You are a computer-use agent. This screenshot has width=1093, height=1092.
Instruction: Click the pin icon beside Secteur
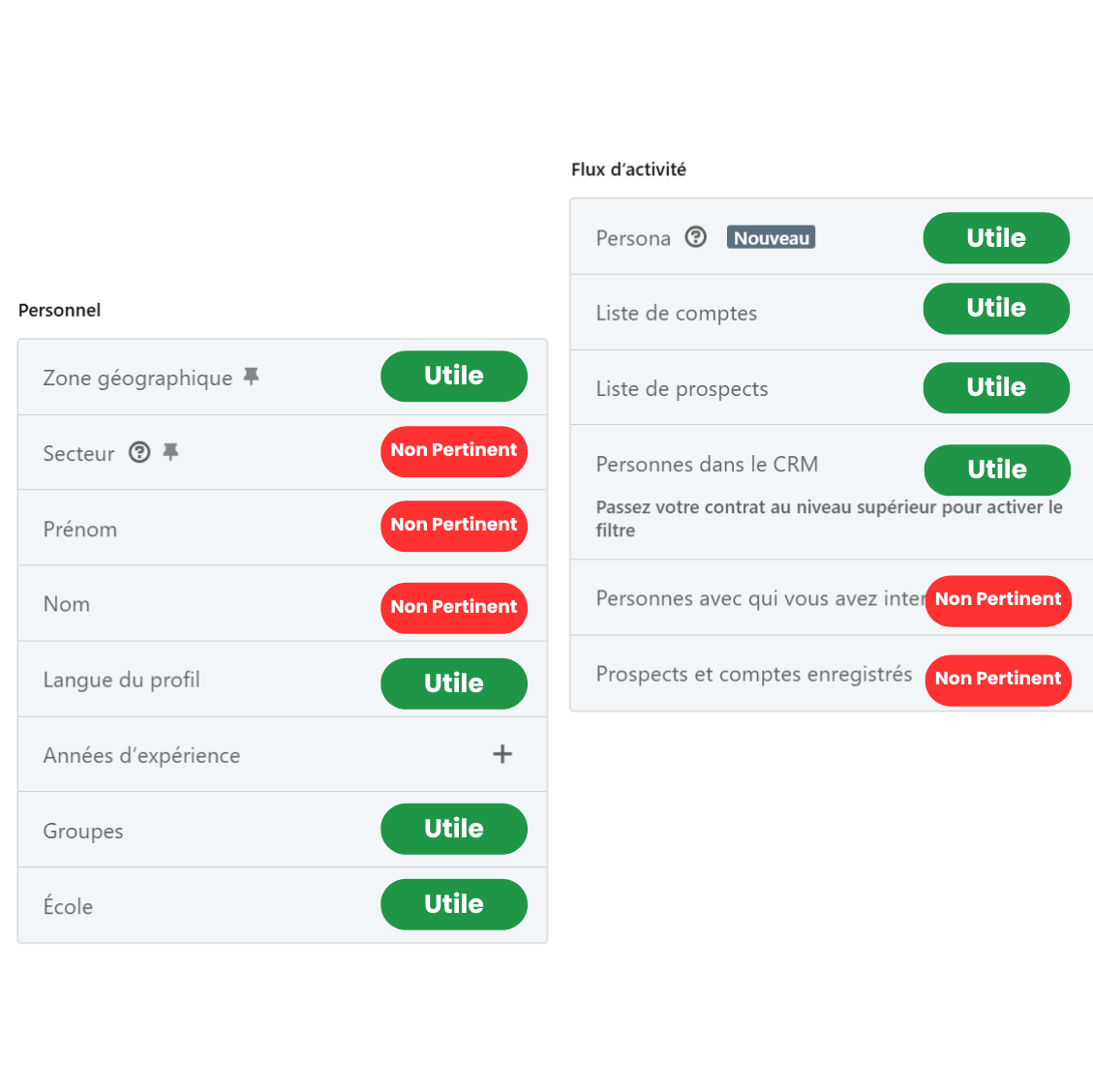[171, 452]
